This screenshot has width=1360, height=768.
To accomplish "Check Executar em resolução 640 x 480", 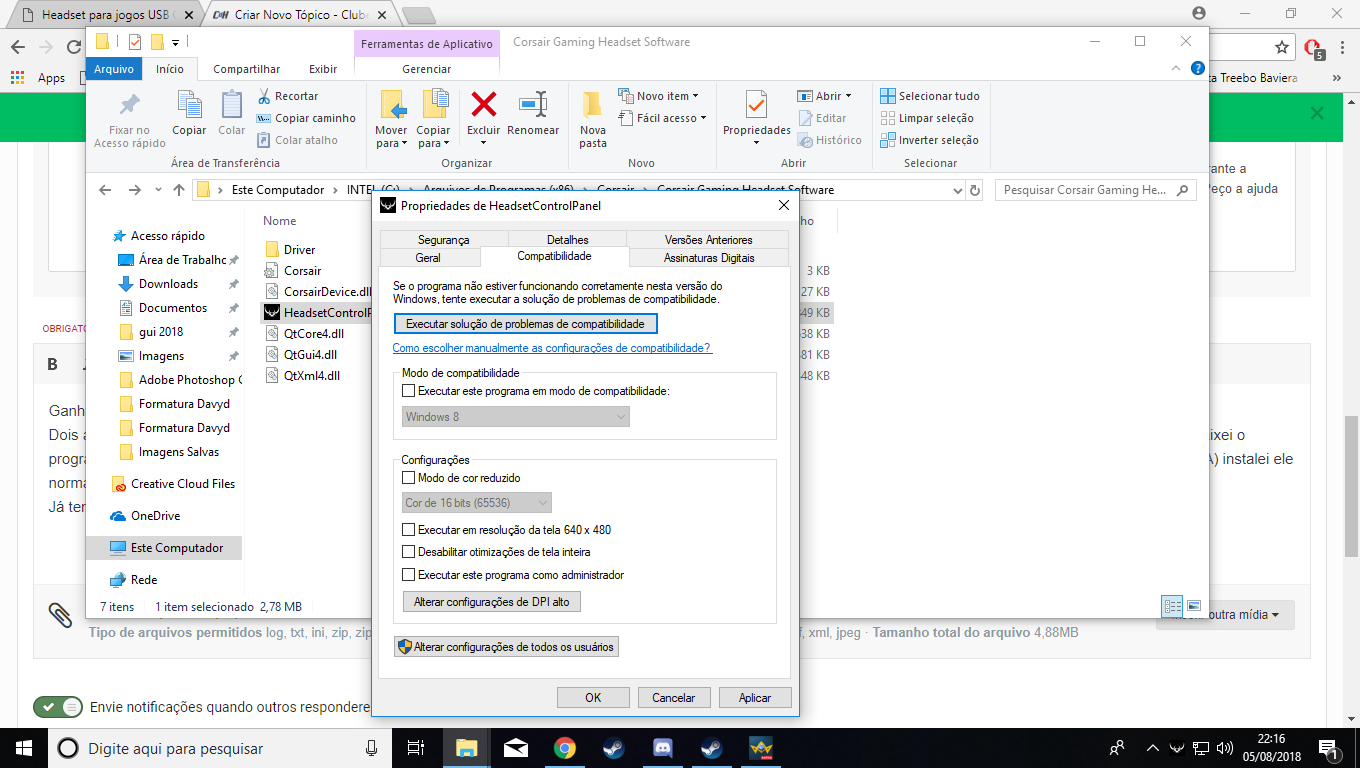I will 408,530.
